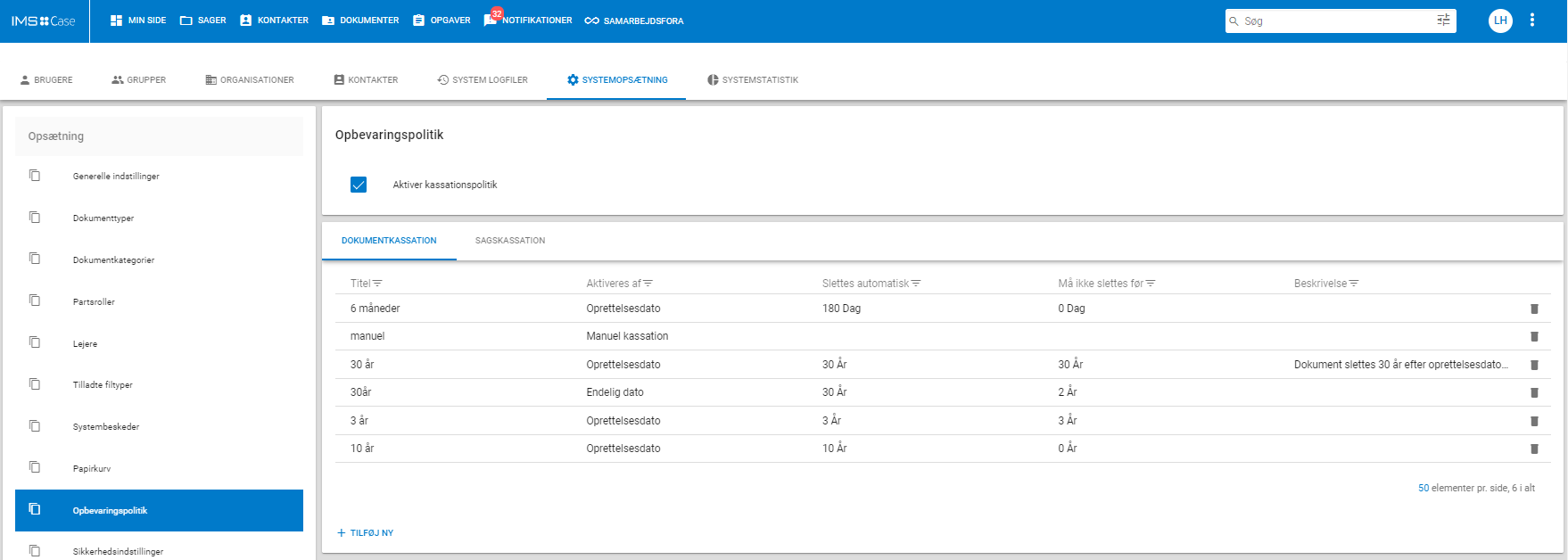
Task: Switch to the Organisationer tab
Action: point(250,80)
